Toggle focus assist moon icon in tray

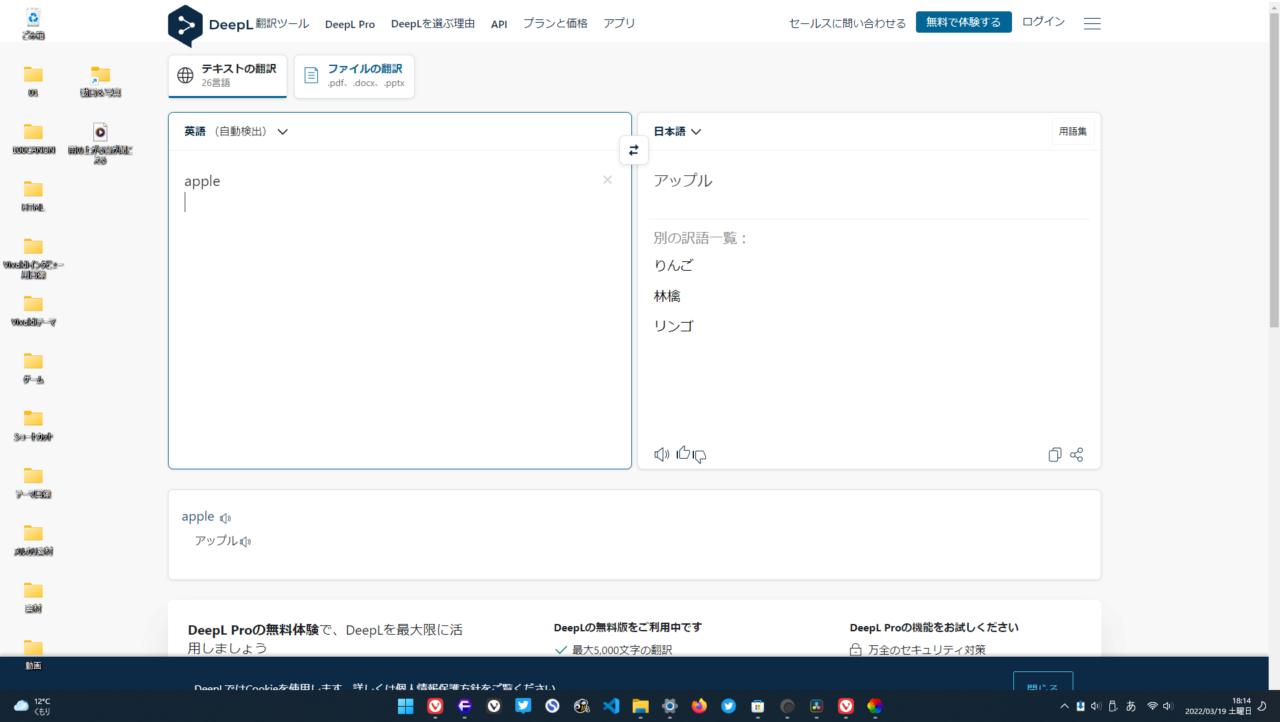coord(1262,706)
